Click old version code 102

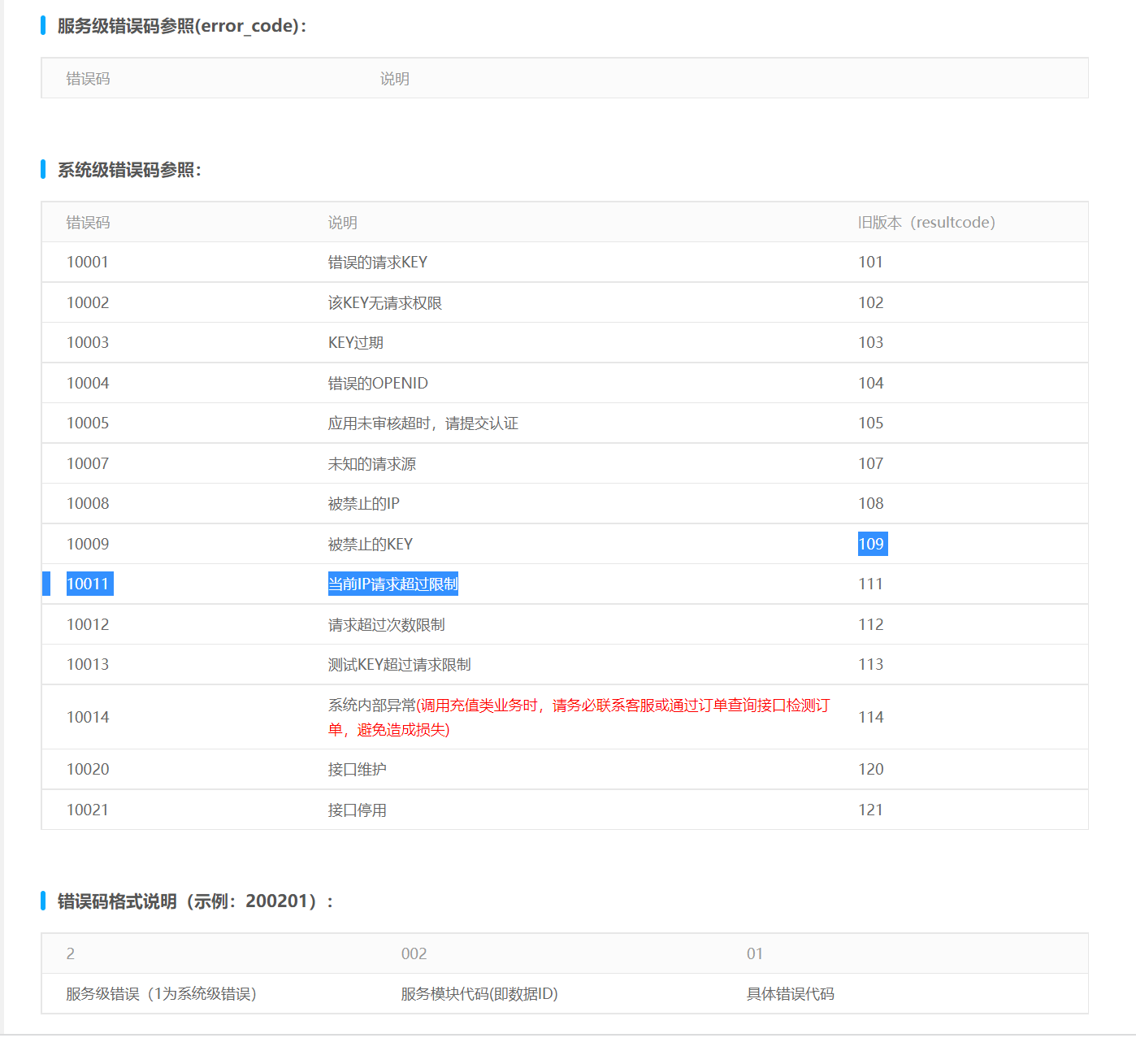[870, 302]
